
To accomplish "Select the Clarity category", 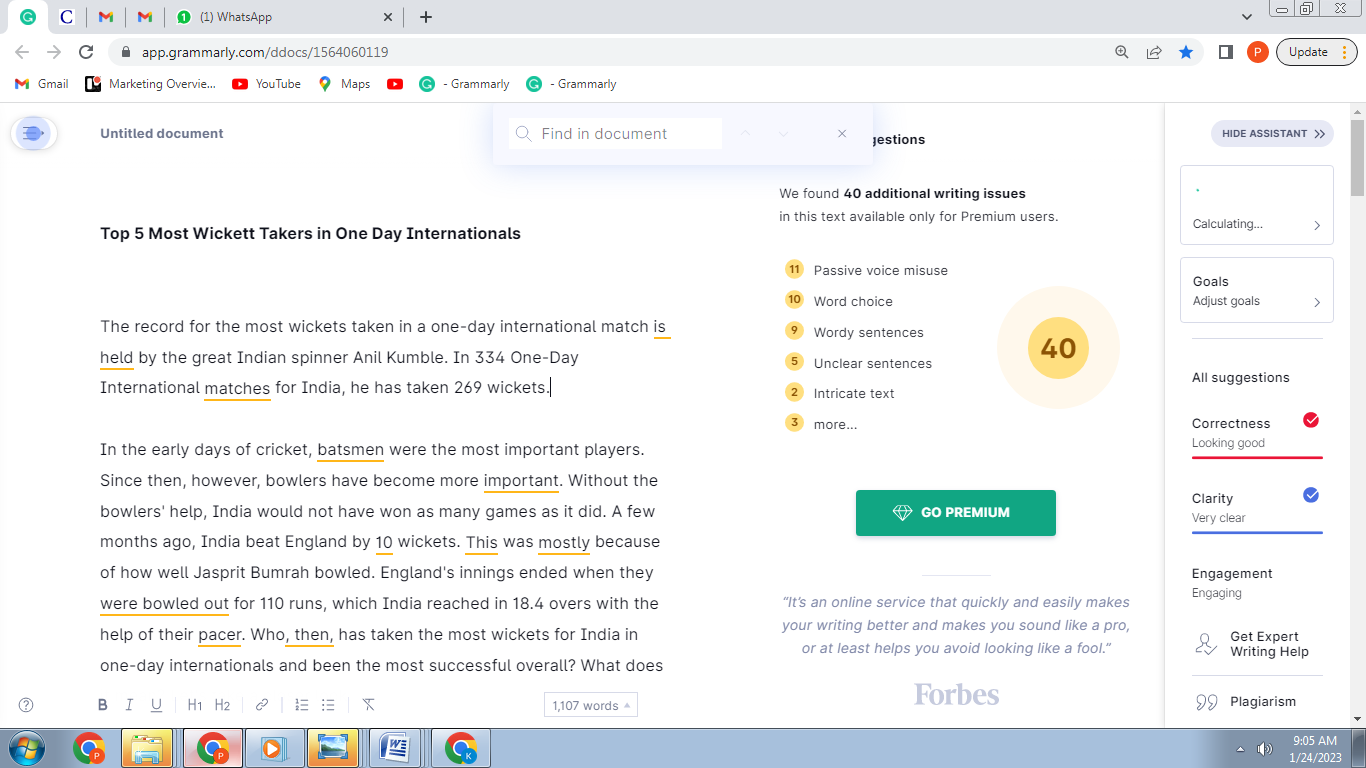I will coord(1257,508).
